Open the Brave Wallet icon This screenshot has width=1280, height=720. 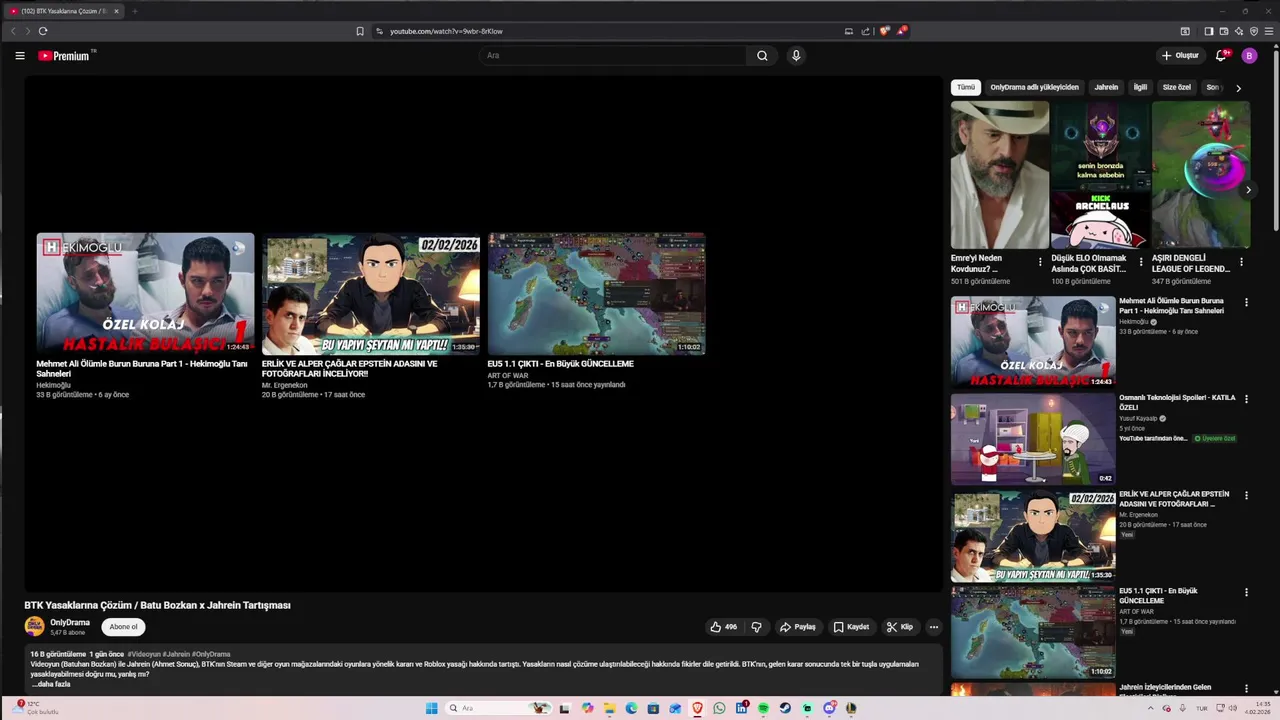1223,31
